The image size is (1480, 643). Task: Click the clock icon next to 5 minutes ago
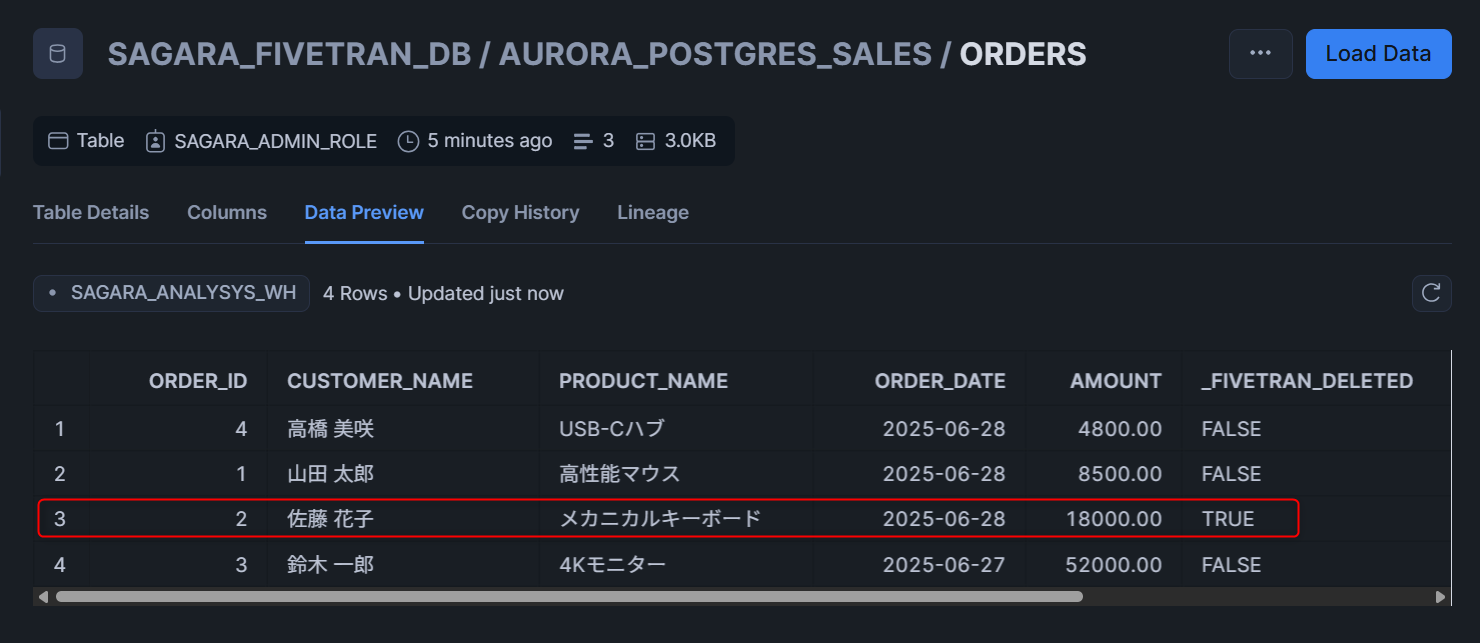coord(408,141)
